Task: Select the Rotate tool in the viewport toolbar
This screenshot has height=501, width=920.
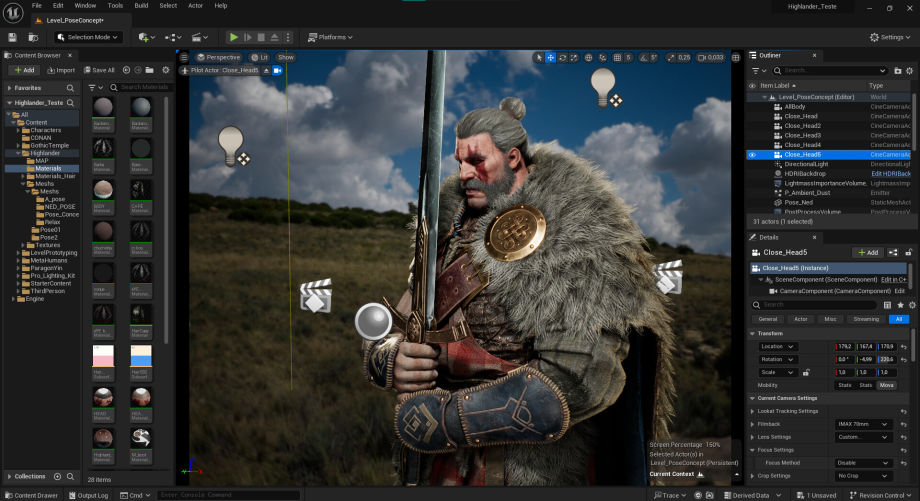Action: click(562, 57)
